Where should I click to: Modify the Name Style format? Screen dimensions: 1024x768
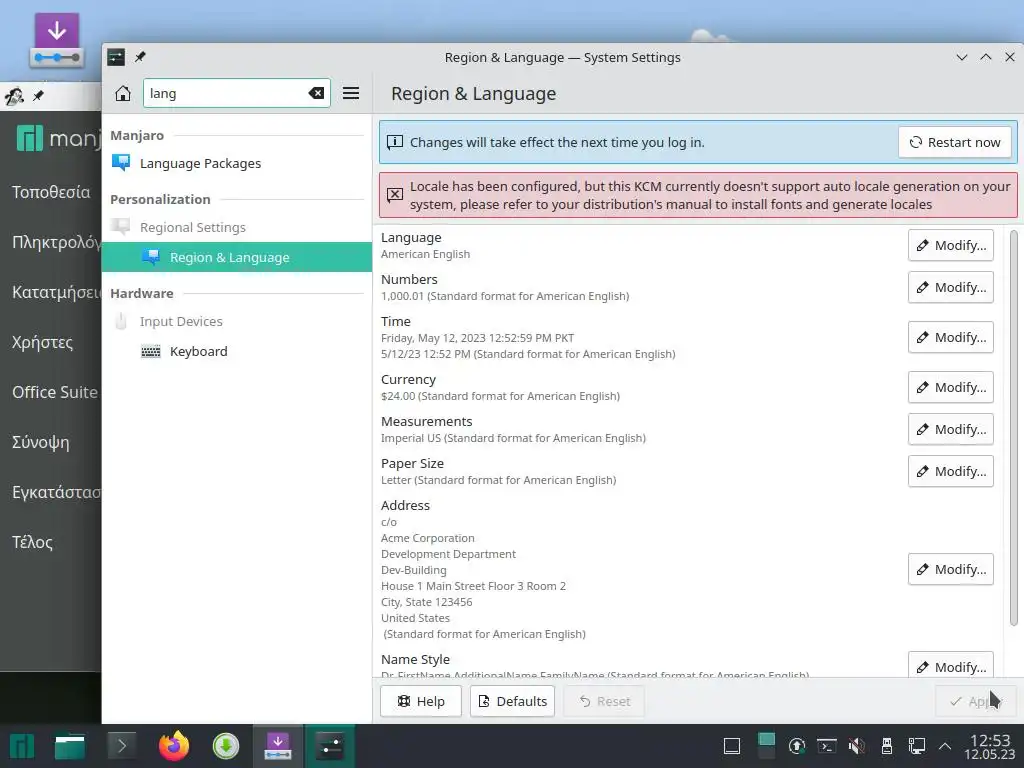pos(951,665)
